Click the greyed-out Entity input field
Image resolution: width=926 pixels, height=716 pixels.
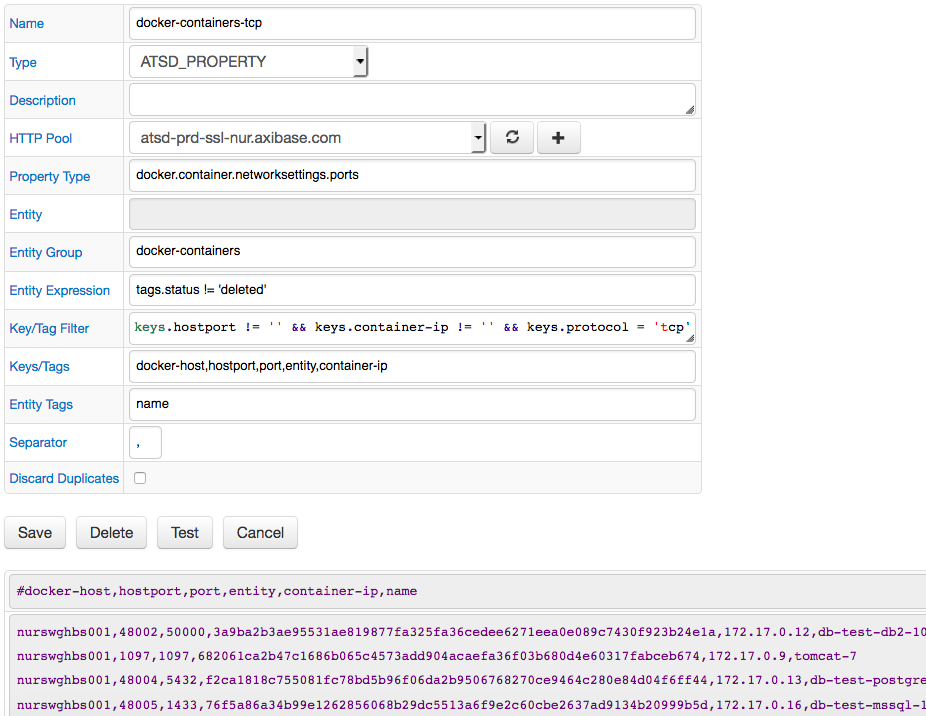pos(412,214)
